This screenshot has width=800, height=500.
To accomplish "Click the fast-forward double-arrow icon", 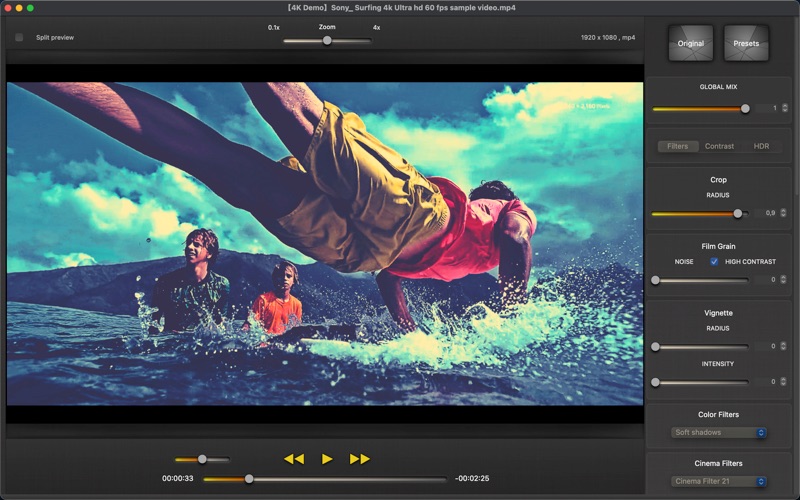I will click(360, 459).
